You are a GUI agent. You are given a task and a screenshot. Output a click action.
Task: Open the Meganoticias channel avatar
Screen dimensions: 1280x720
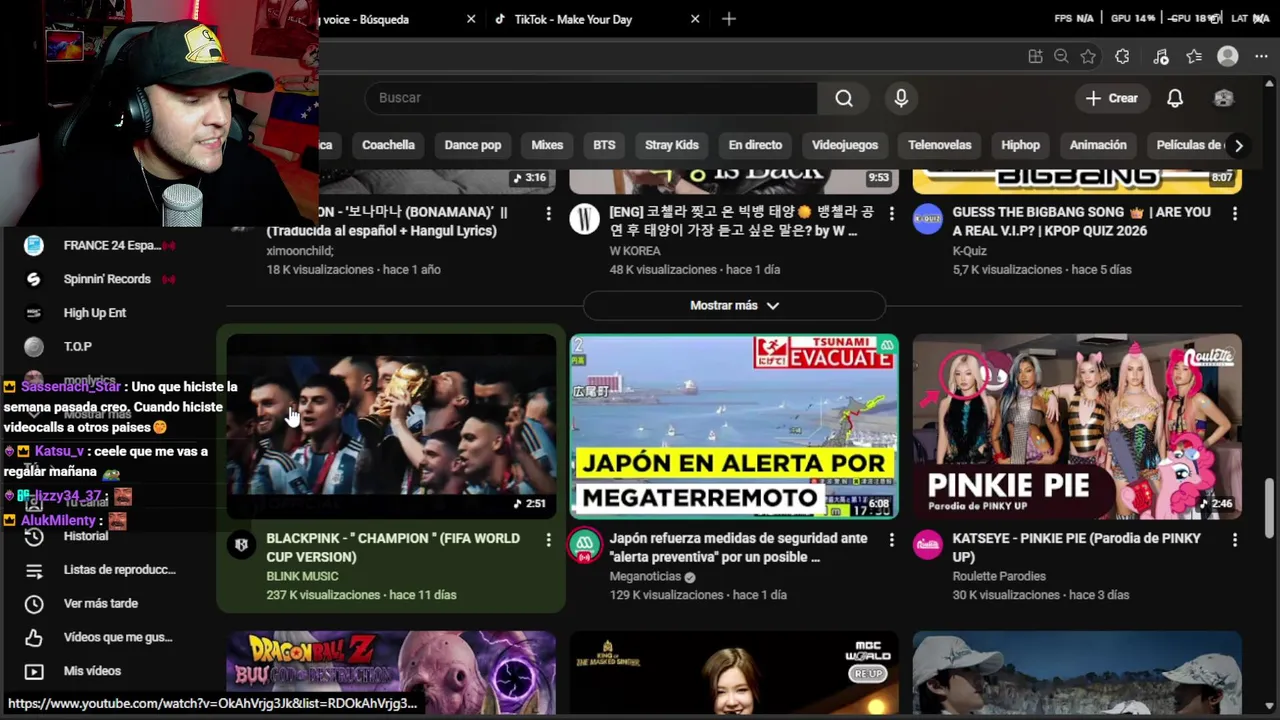585,545
